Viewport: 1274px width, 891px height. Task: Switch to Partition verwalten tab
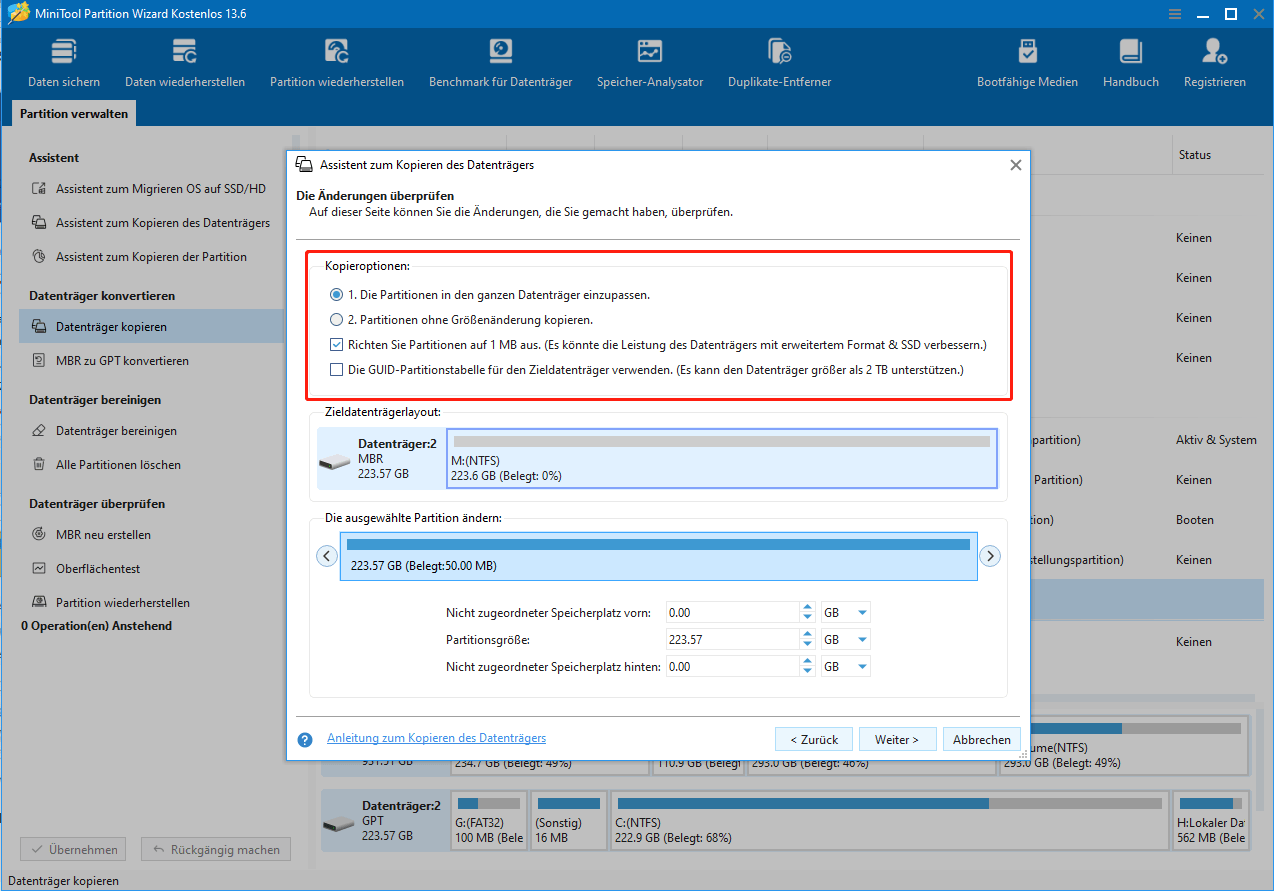click(74, 114)
